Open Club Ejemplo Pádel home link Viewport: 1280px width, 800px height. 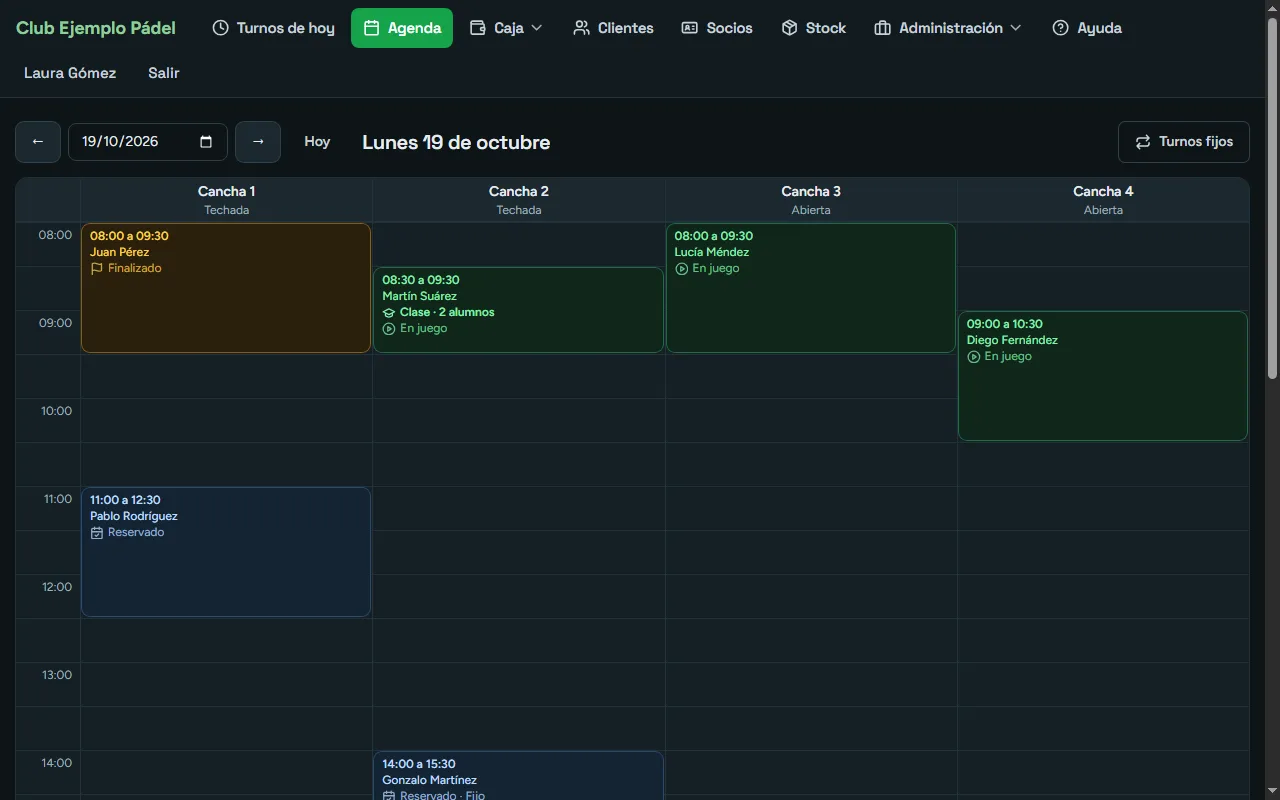click(96, 28)
